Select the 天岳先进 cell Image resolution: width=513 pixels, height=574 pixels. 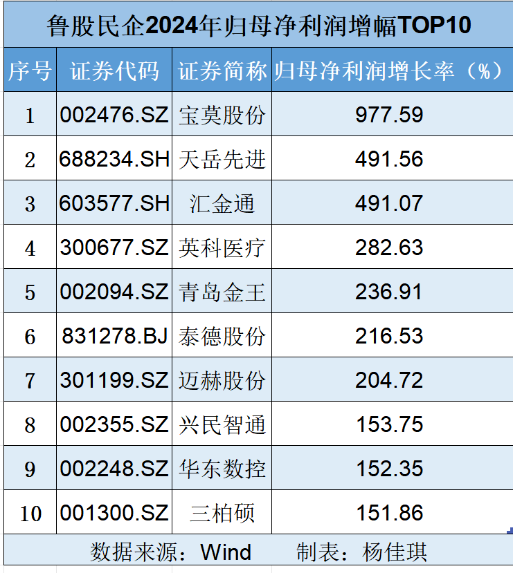(x=222, y=158)
